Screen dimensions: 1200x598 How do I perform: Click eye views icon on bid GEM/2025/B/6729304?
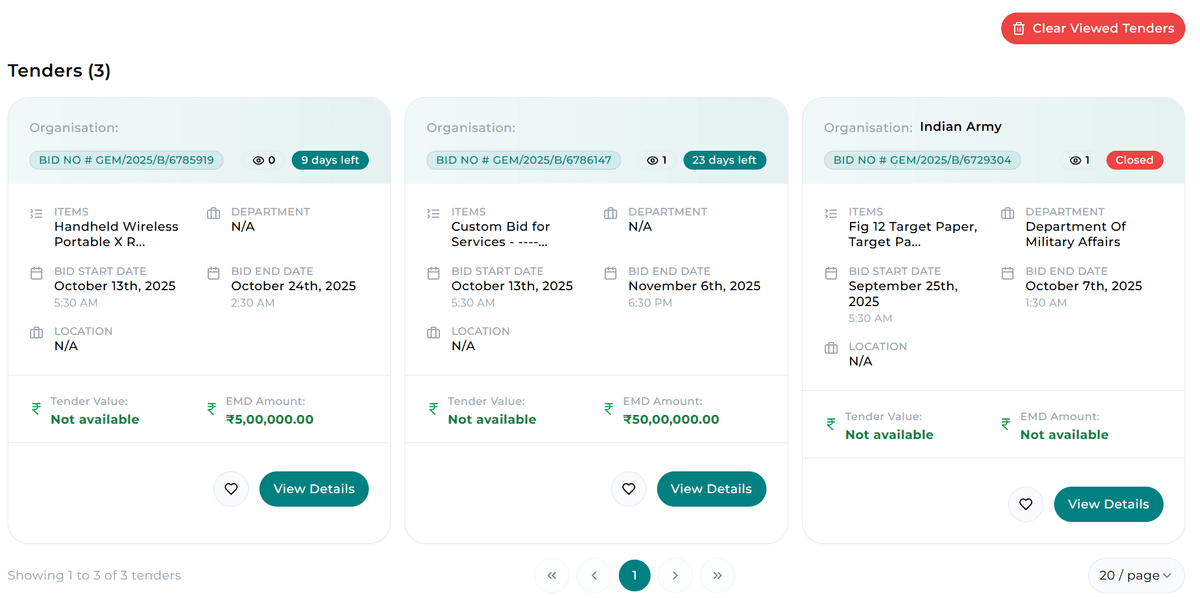[x=1075, y=160]
